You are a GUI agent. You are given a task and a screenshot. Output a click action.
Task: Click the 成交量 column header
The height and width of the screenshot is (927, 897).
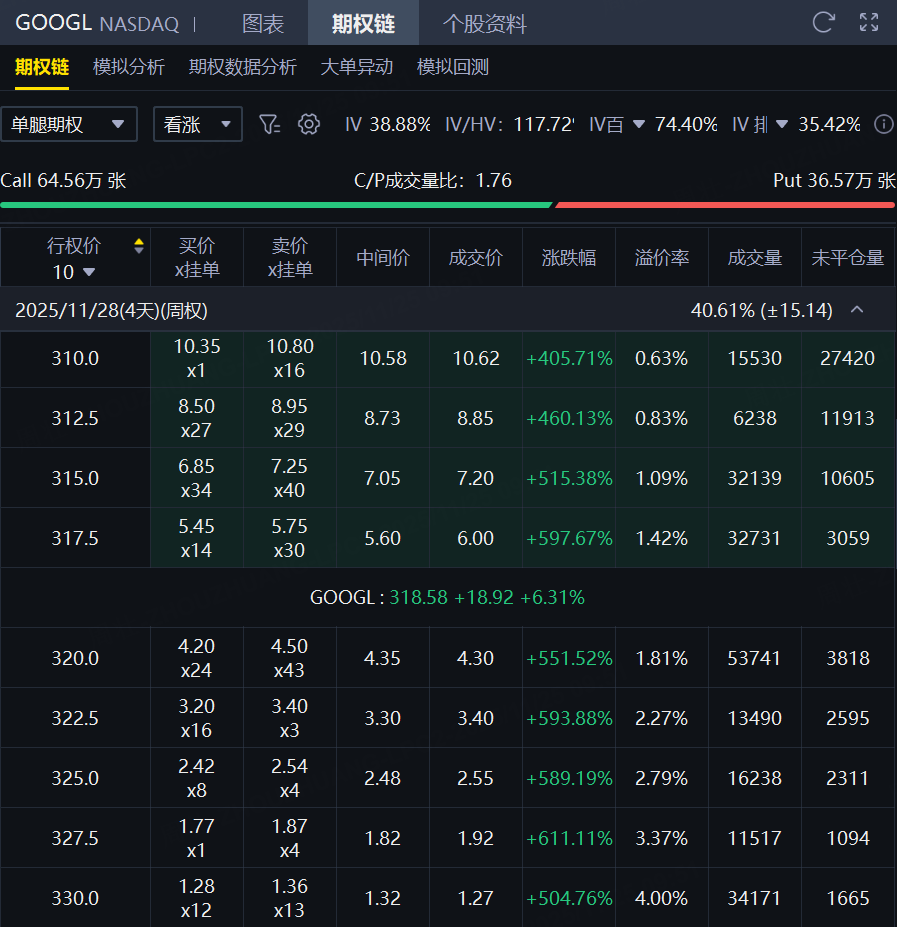point(754,258)
